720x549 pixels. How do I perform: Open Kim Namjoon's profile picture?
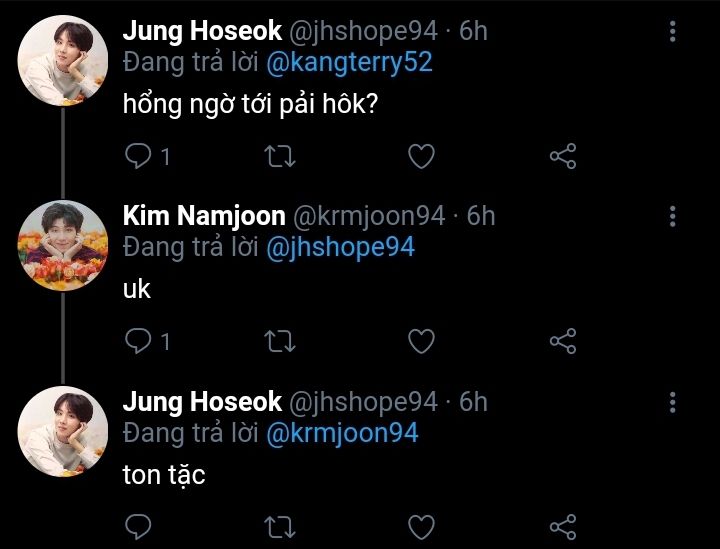click(65, 246)
